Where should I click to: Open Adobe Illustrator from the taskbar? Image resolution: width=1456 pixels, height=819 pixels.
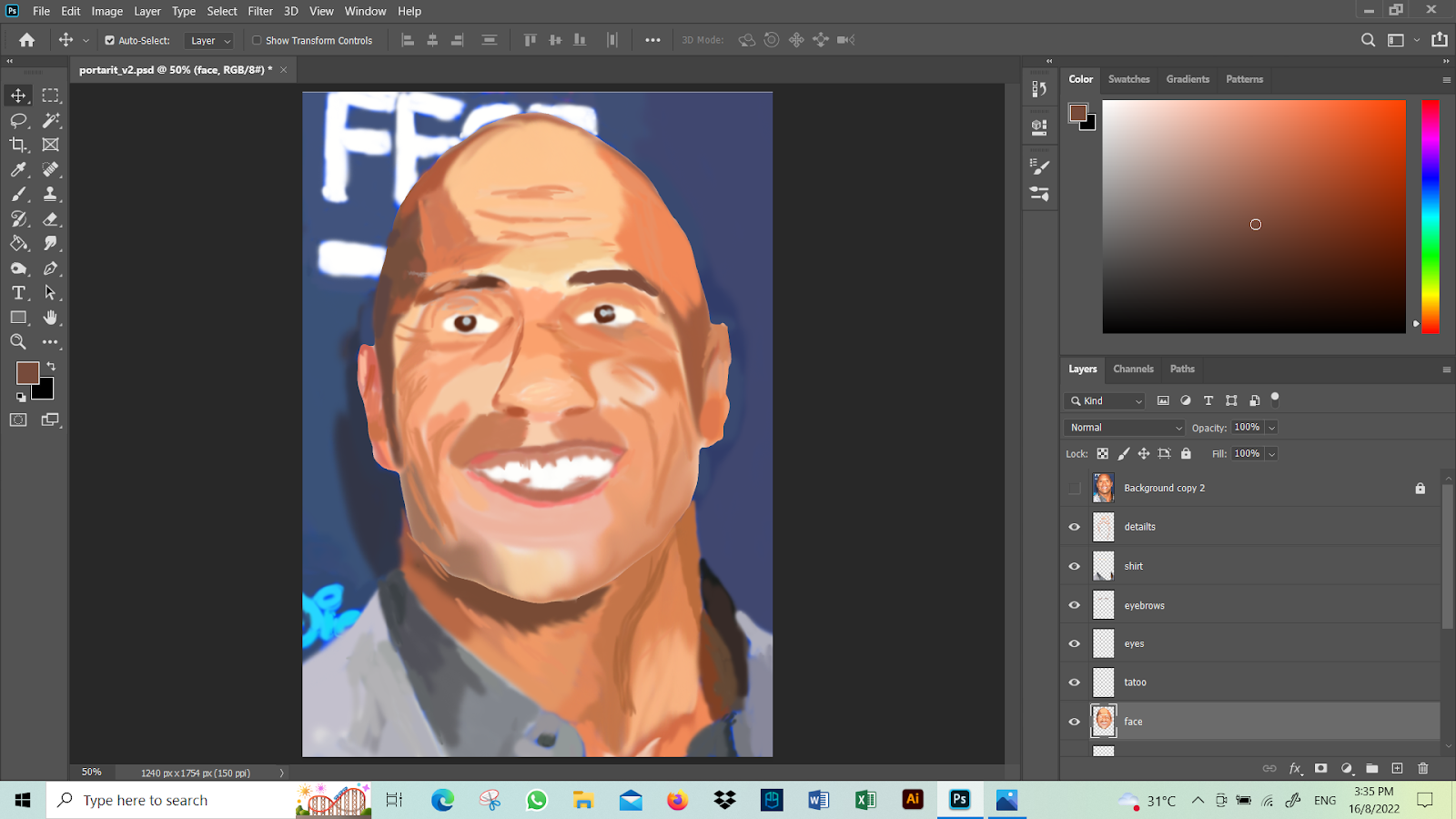(x=913, y=800)
